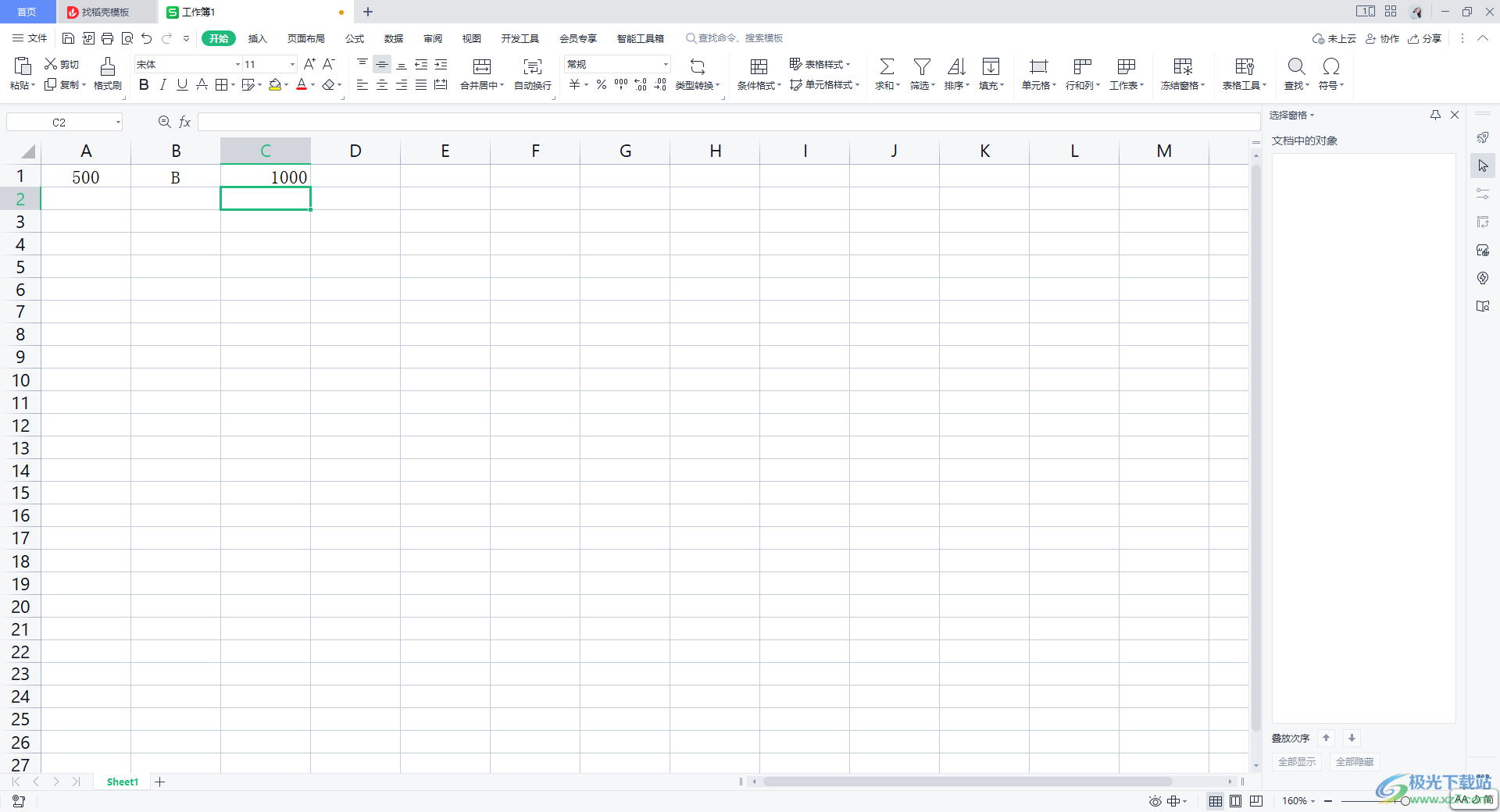This screenshot has height=812, width=1500.
Task: Click the Freeze Panes (冻结窗格) icon
Action: pyautogui.click(x=1183, y=66)
